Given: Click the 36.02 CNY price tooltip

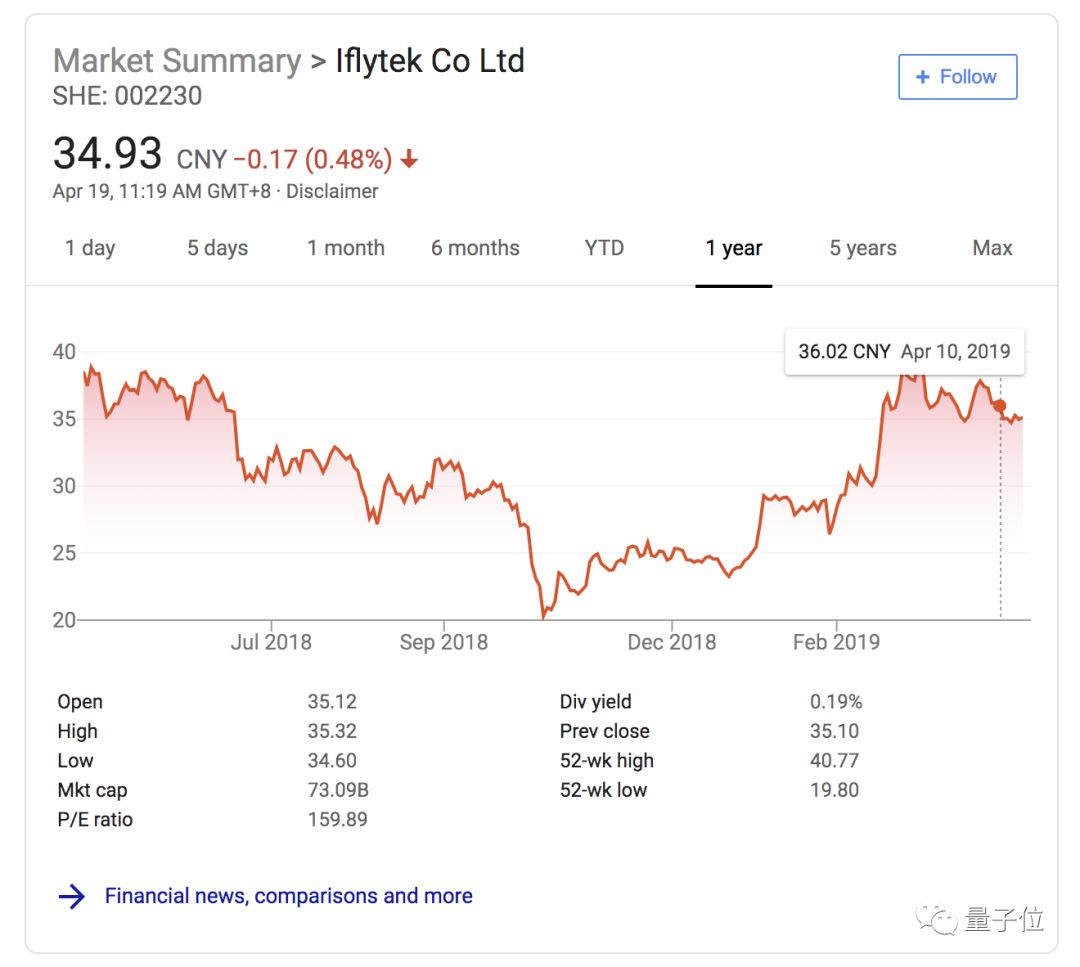Looking at the screenshot, I should [904, 352].
